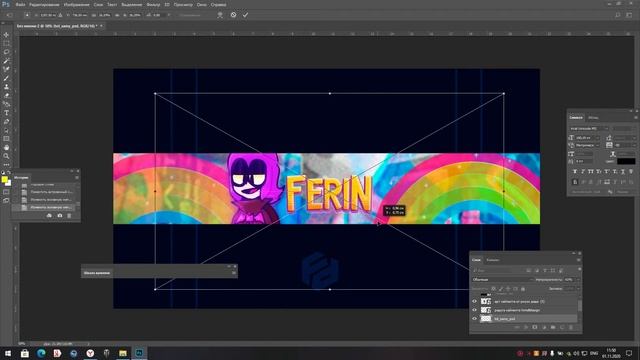
Task: Select the Pen tool
Action: [x=6, y=122]
